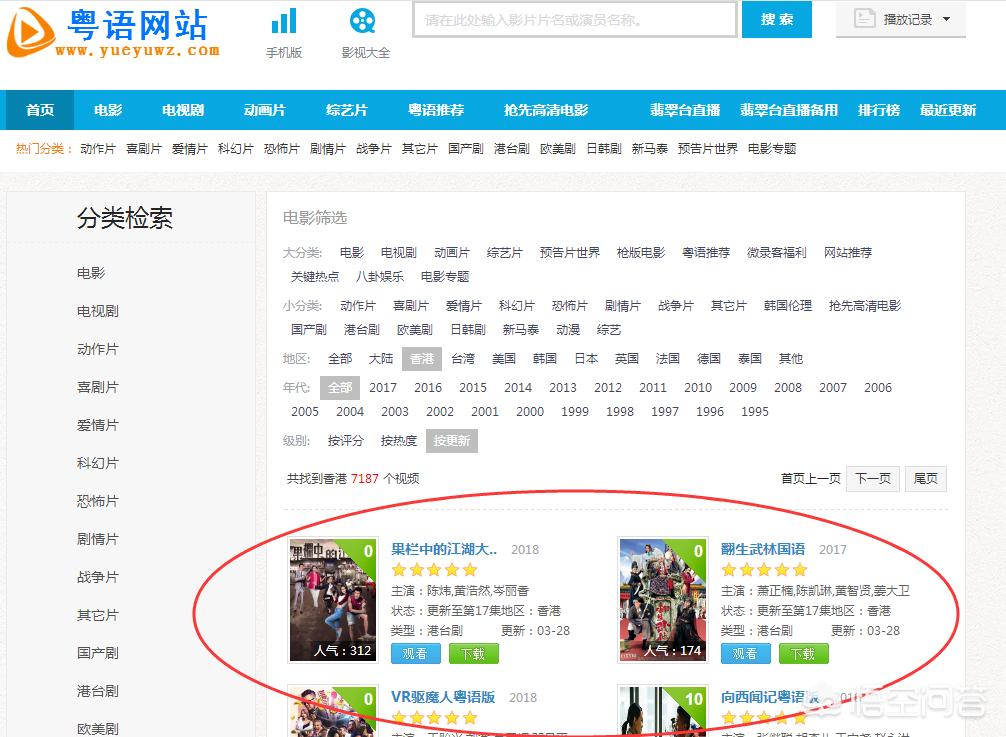Expand the 播放记录 dropdown
This screenshot has height=737, width=1006.
[900, 20]
